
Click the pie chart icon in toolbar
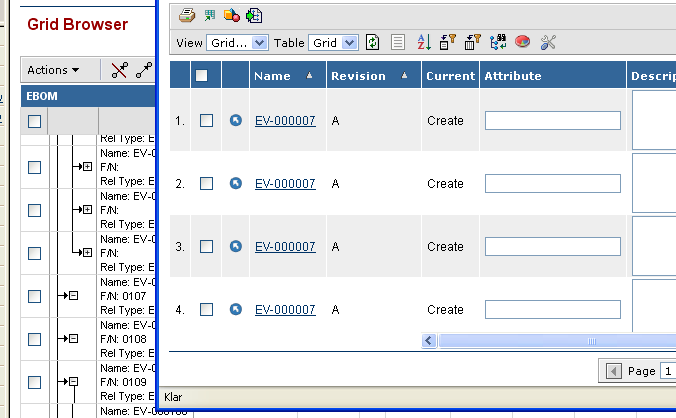coord(522,42)
